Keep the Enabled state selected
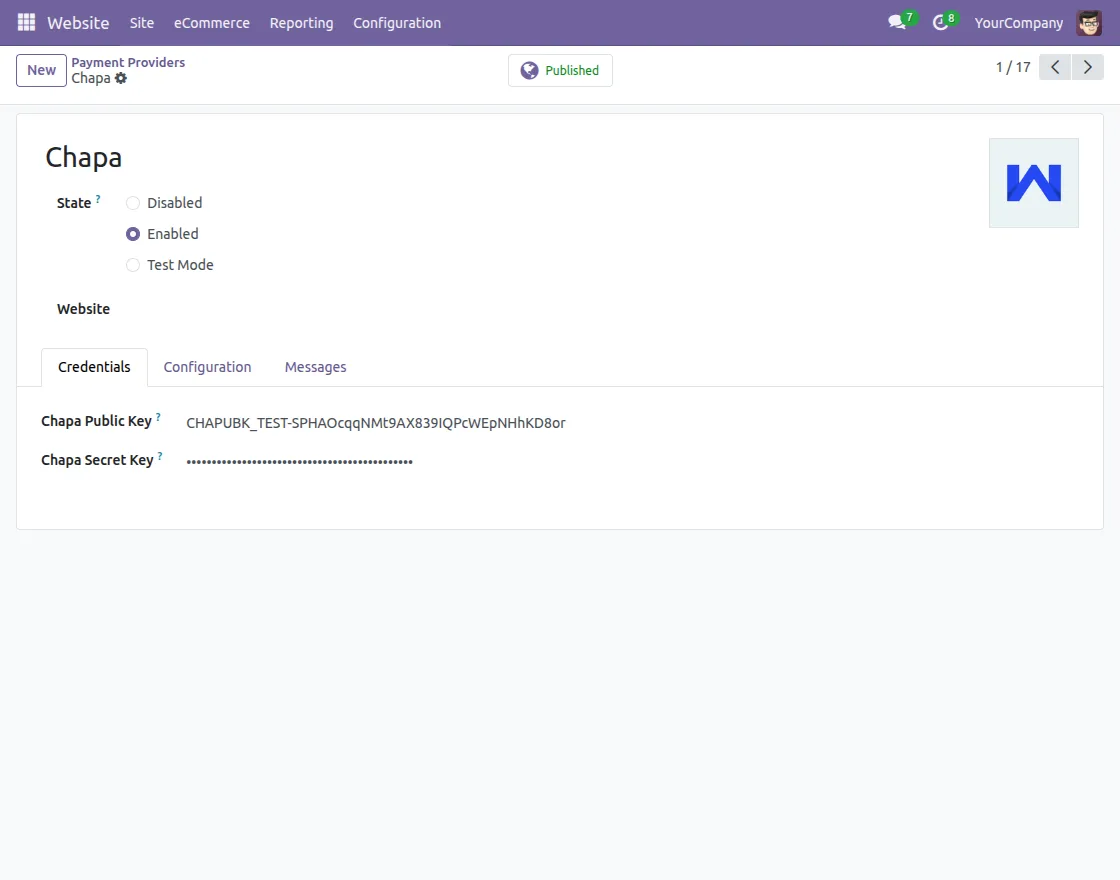The width and height of the screenshot is (1120, 880). coord(133,234)
